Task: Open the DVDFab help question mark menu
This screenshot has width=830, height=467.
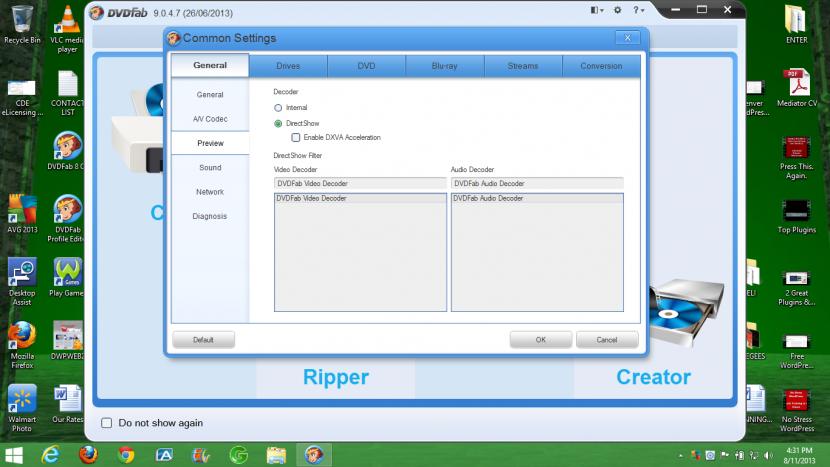Action: [x=638, y=10]
